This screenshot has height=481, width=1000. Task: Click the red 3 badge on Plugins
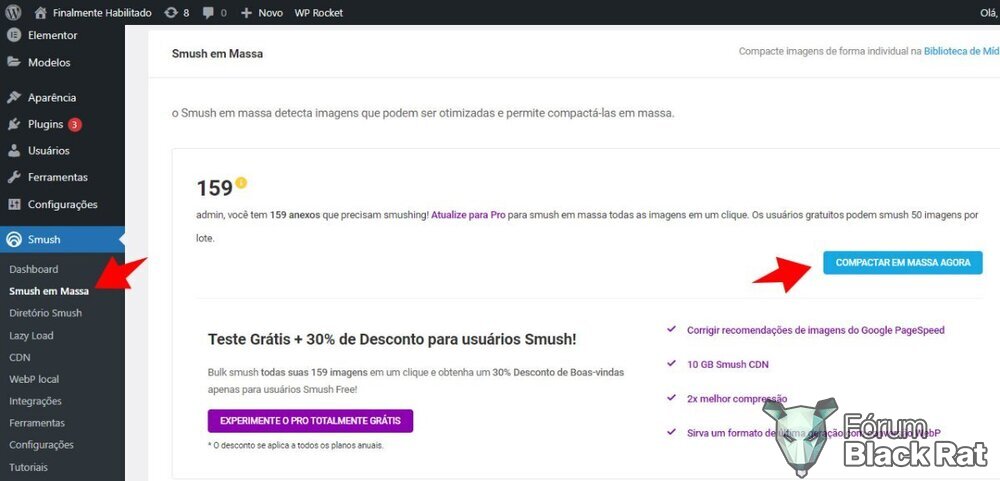[75, 124]
